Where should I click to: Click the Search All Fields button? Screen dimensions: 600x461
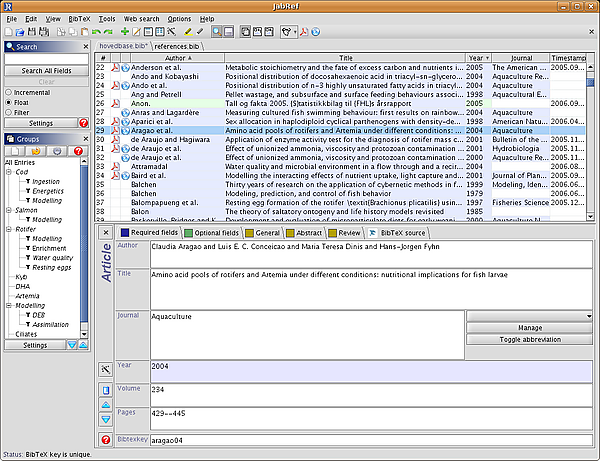point(47,68)
